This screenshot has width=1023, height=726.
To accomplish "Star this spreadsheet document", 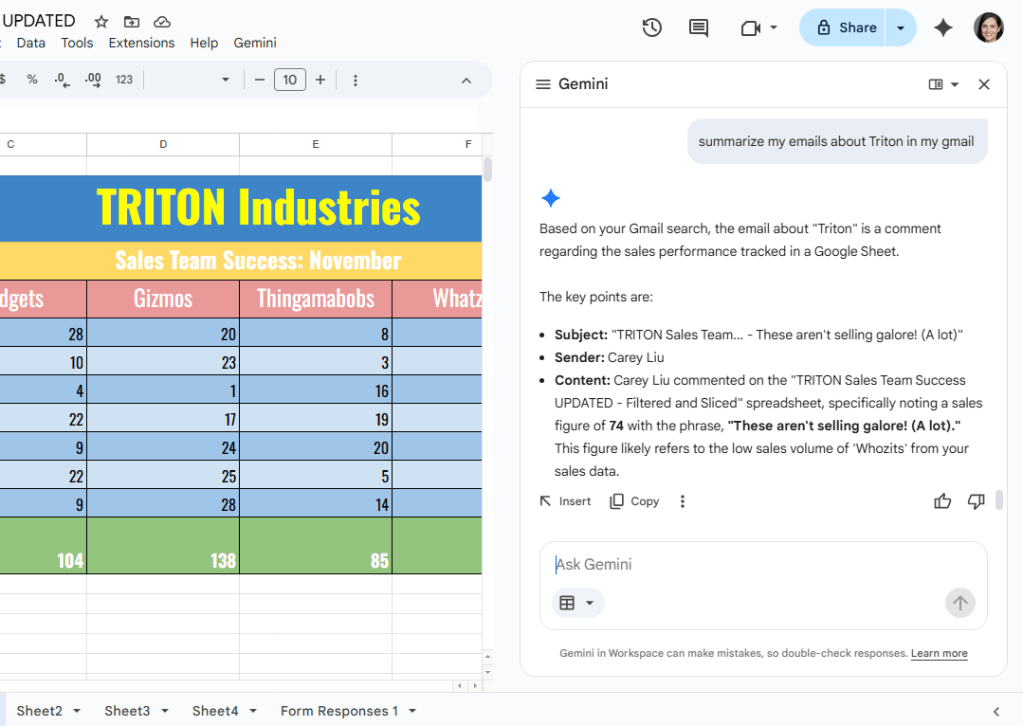I will (101, 21).
